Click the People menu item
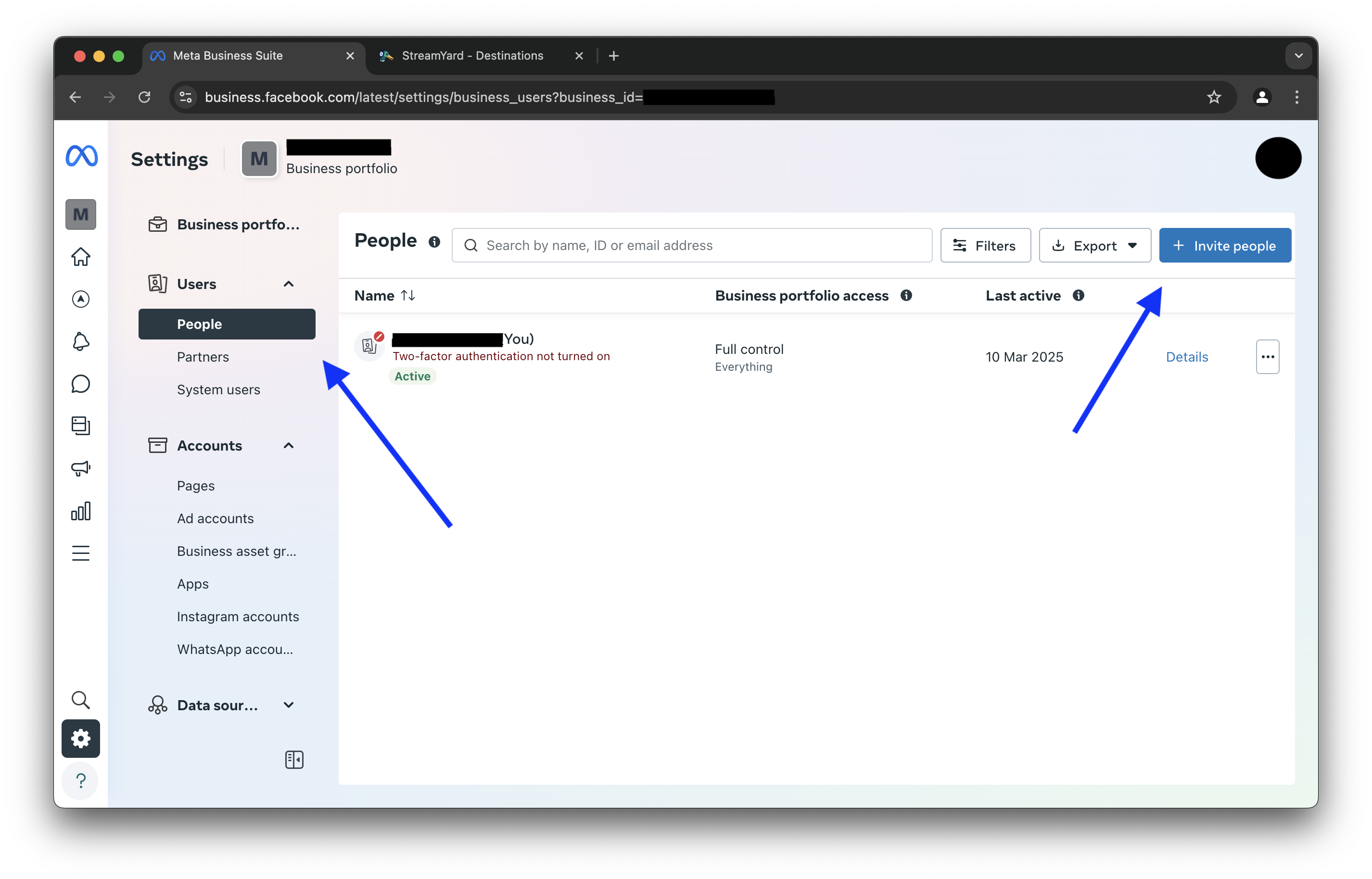The height and width of the screenshot is (879, 1372). (x=199, y=323)
